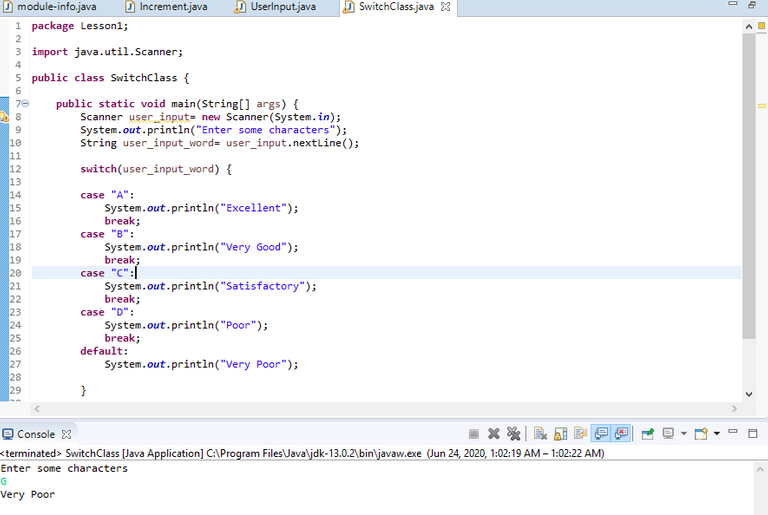Click the Display Selected Console icon
768x515 pixels.
[x=668, y=434]
